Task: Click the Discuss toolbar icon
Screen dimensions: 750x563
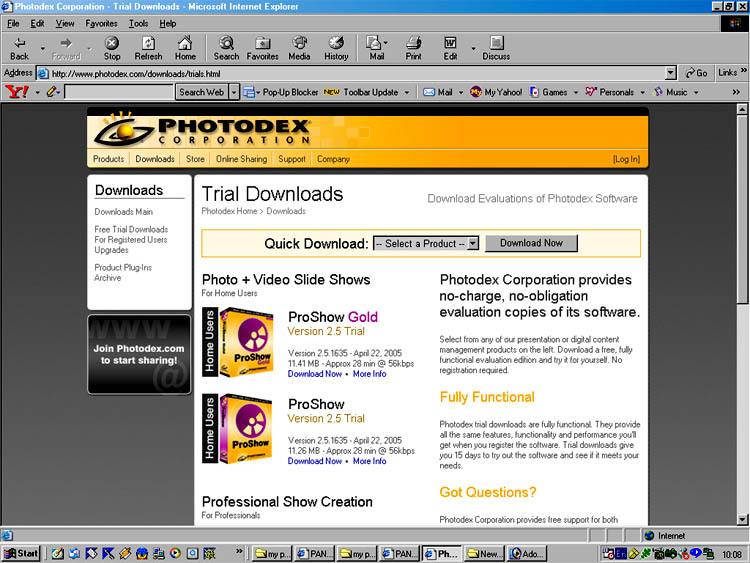Action: (496, 48)
